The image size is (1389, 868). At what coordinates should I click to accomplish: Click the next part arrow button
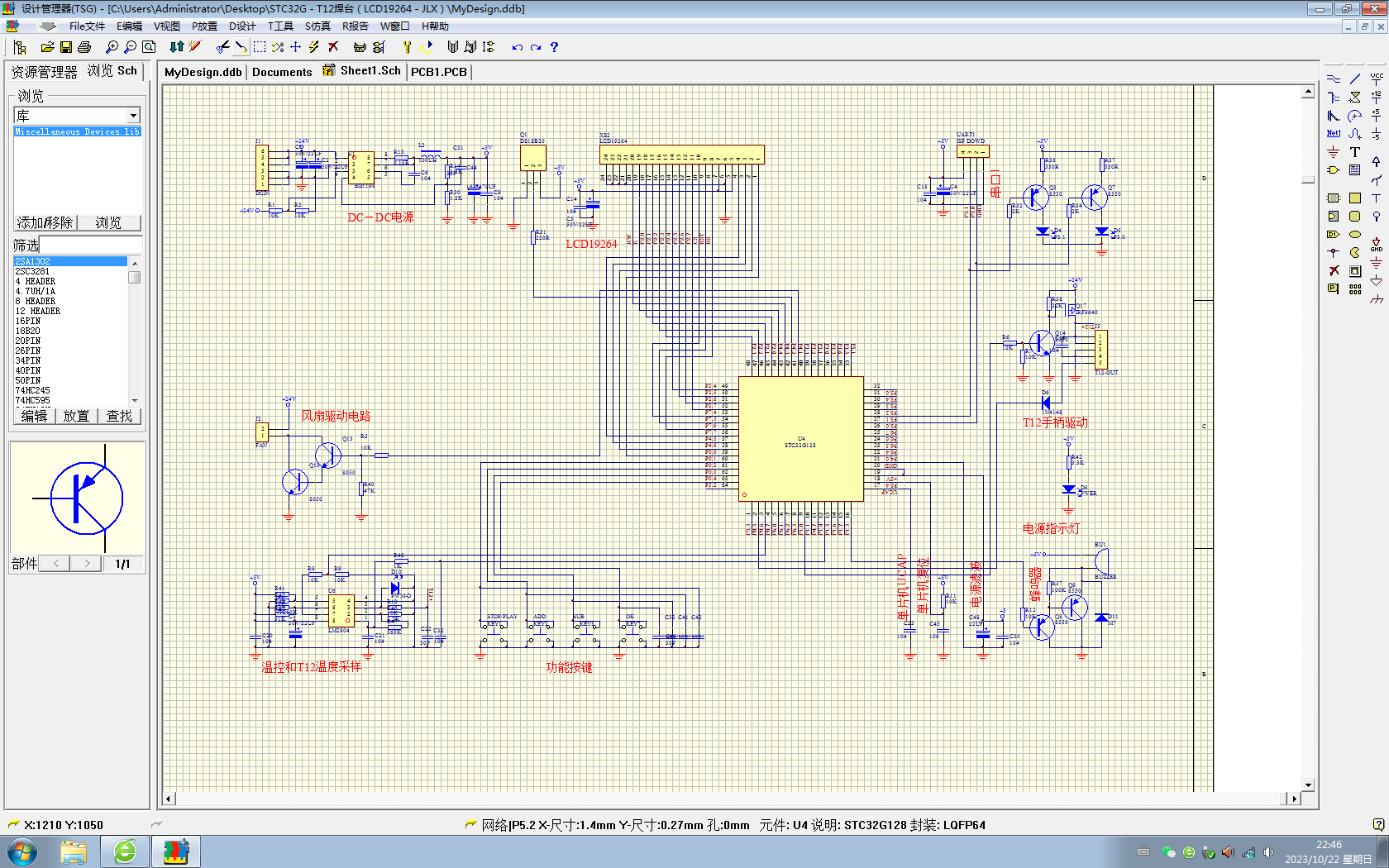[86, 563]
